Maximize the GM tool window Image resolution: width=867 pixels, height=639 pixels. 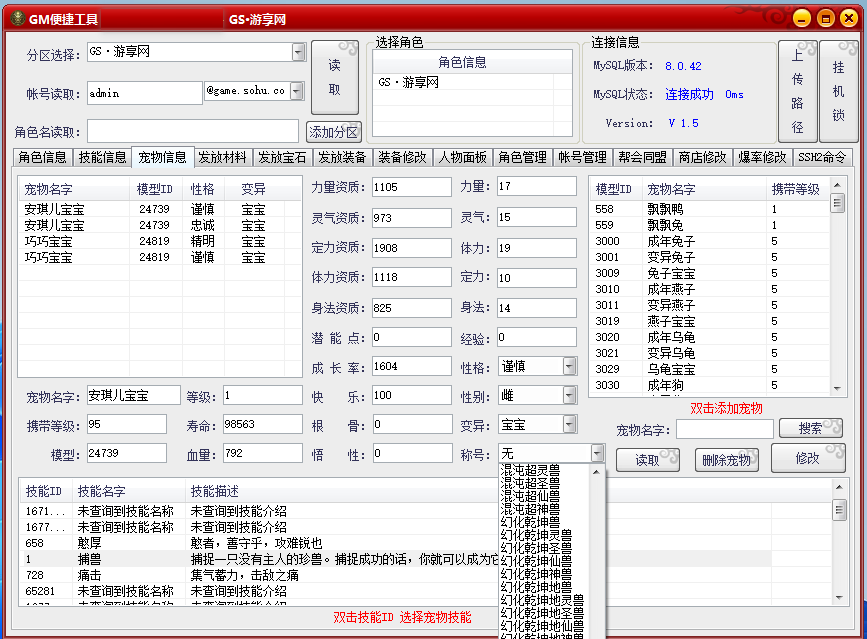(825, 18)
